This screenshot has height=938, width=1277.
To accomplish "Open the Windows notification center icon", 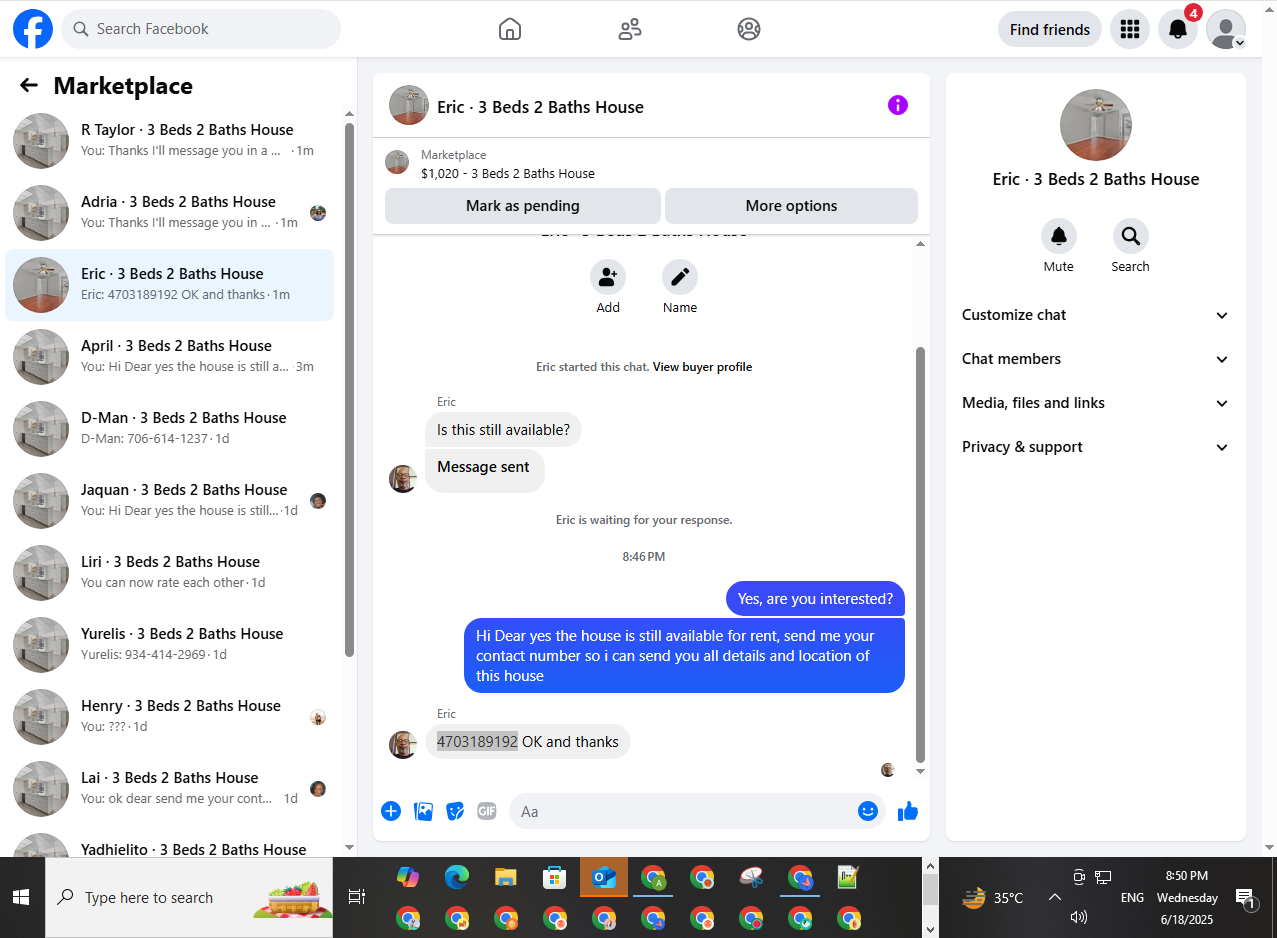I will point(1246,898).
